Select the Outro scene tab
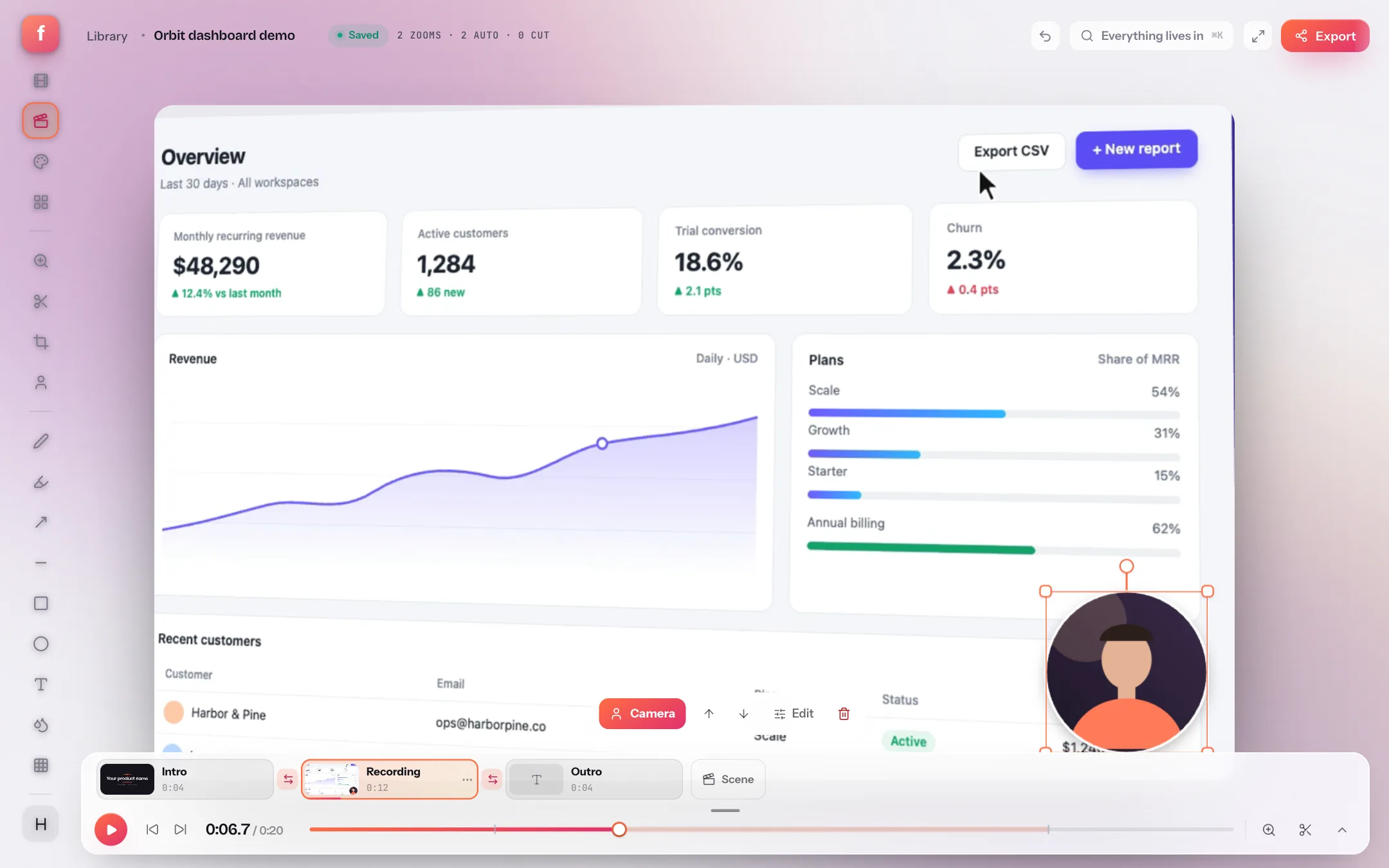 click(594, 779)
